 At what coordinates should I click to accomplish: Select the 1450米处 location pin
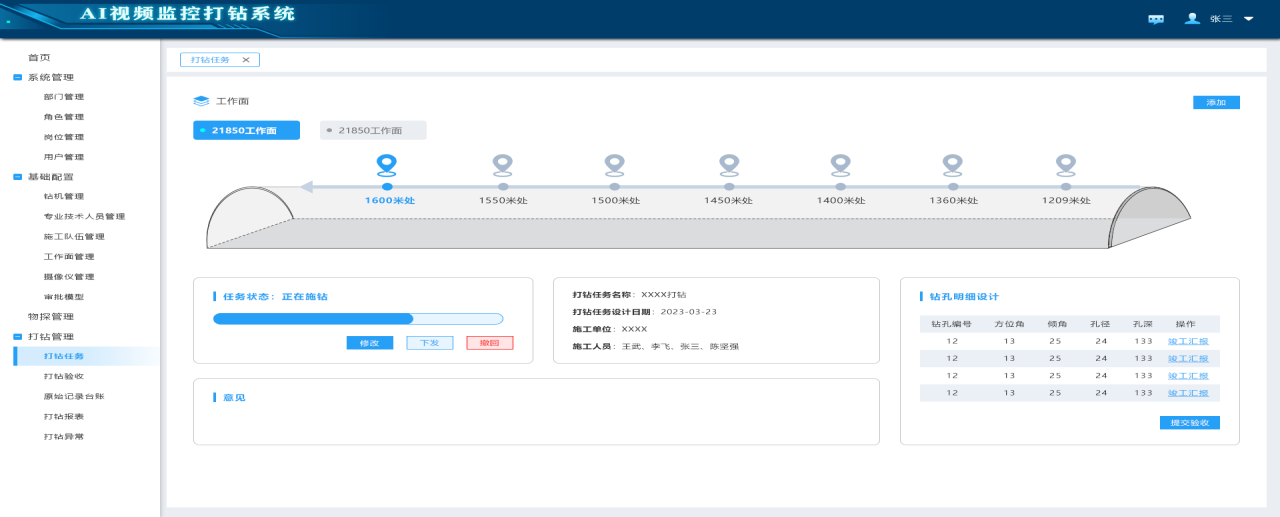click(x=729, y=163)
